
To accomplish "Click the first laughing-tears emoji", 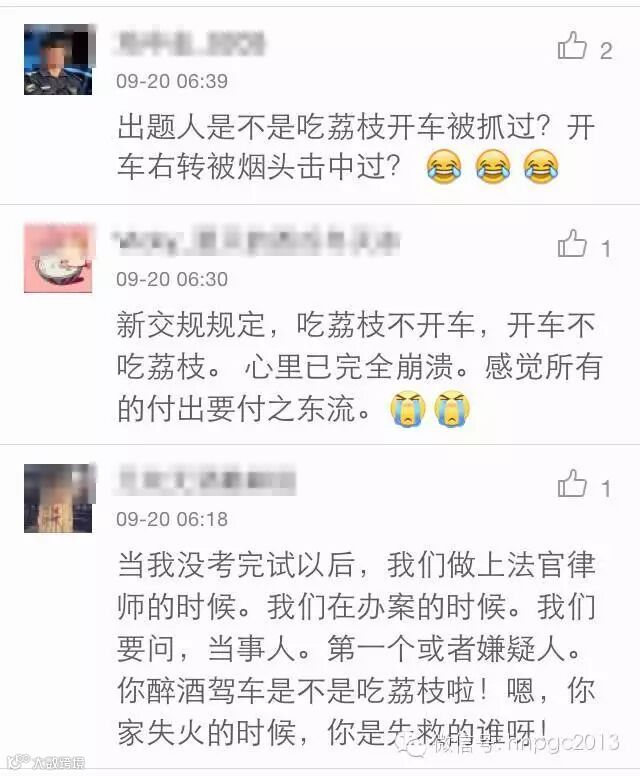I will click(x=444, y=166).
